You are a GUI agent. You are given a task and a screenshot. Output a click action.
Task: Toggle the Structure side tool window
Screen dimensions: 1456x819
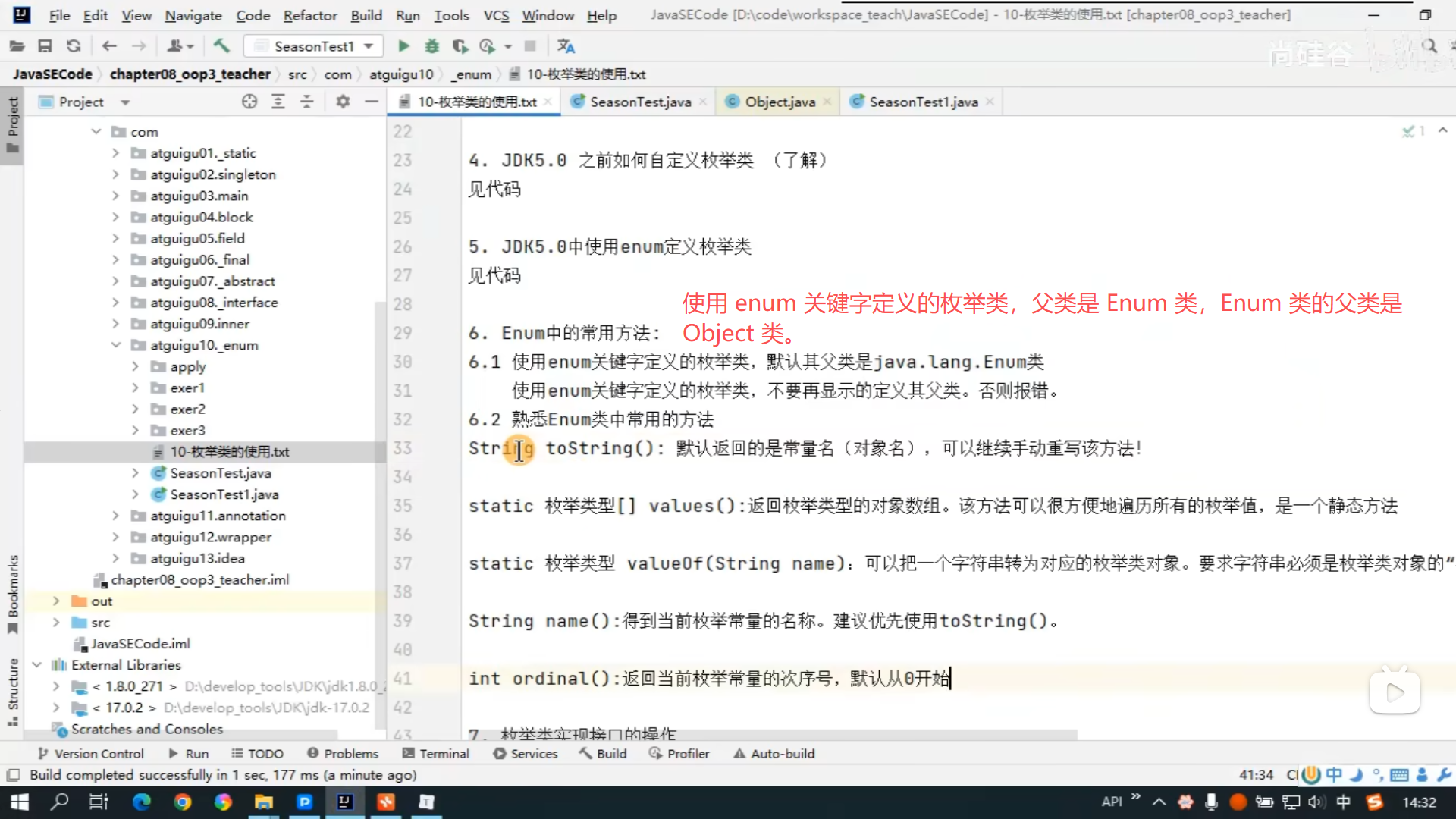point(13,692)
